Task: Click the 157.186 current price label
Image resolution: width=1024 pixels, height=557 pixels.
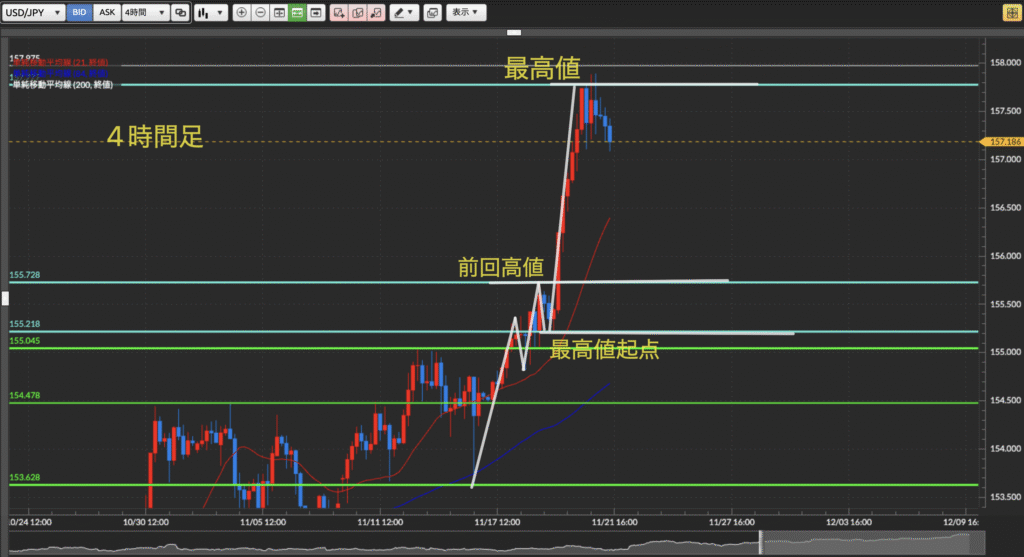Action: pos(1003,142)
